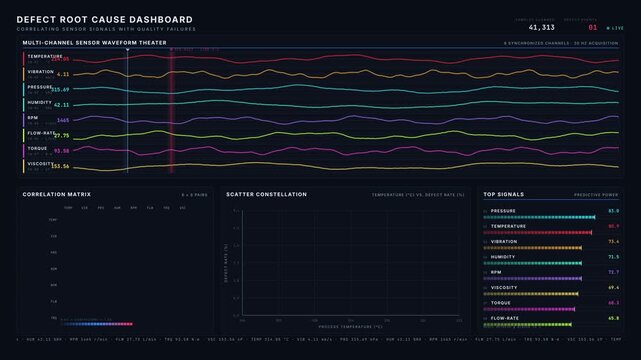The image size is (641, 360).
Task: Click the Humidity score 71.5
Action: click(x=614, y=257)
